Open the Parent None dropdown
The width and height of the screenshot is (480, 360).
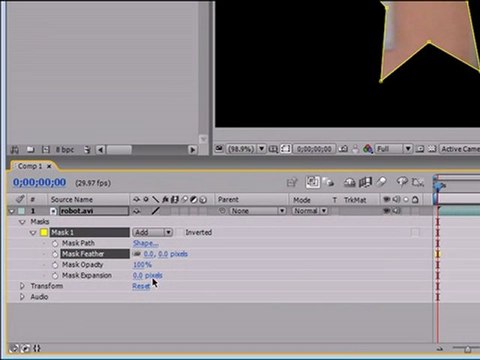[x=258, y=211]
